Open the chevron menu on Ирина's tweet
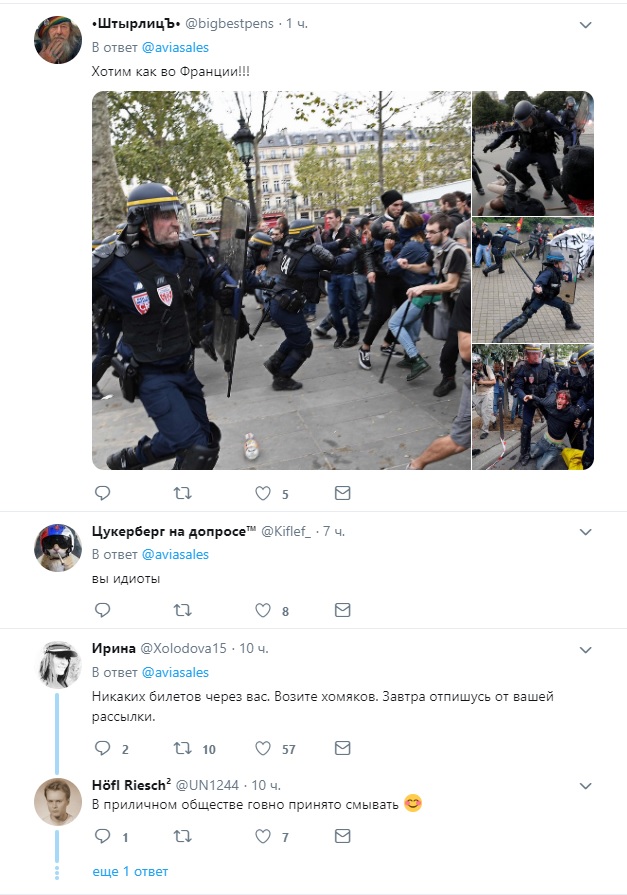The image size is (627, 895). coord(585,650)
